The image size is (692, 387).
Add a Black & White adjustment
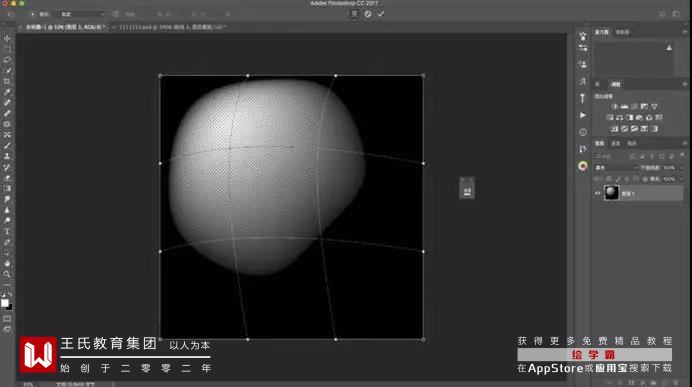(629, 117)
